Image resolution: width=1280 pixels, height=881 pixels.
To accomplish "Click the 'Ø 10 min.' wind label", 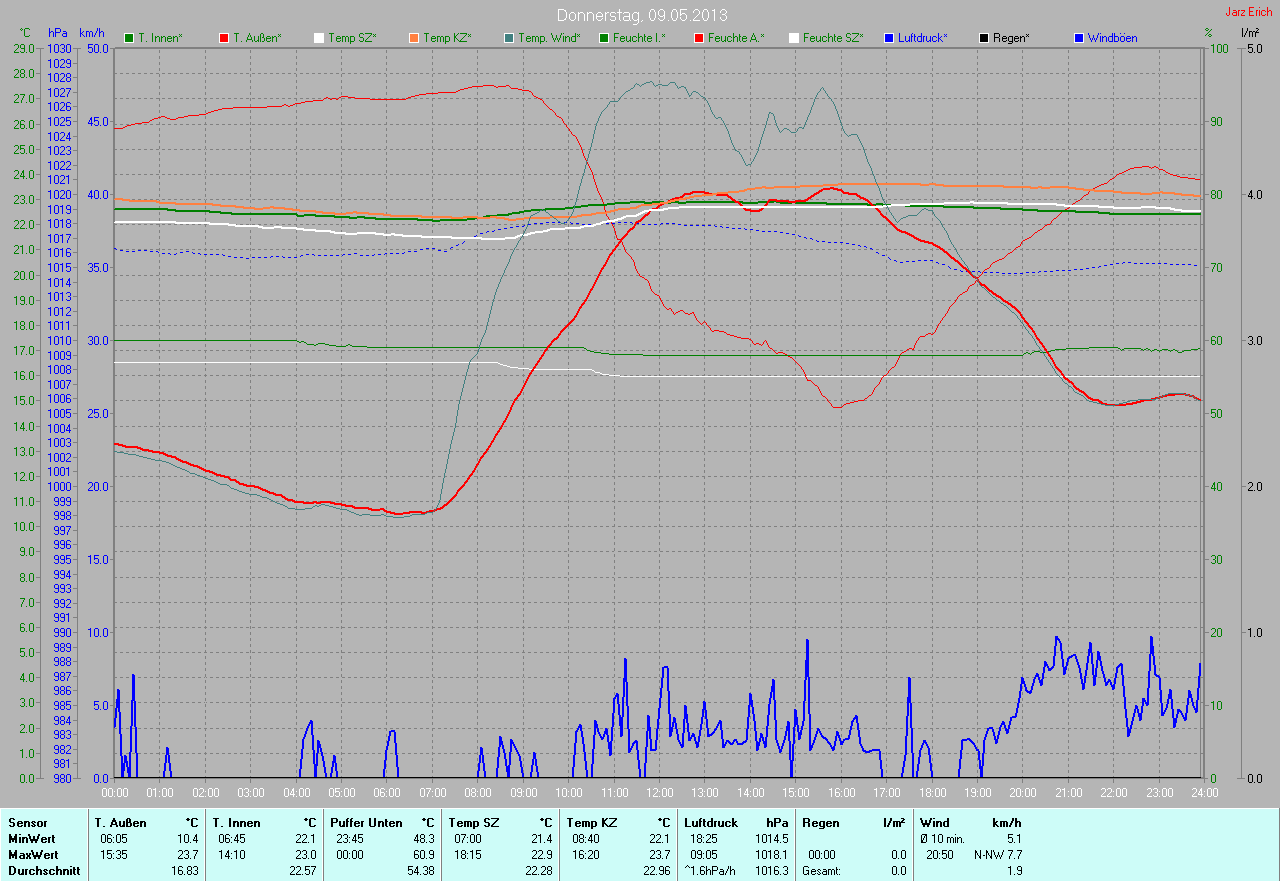I will (x=943, y=839).
